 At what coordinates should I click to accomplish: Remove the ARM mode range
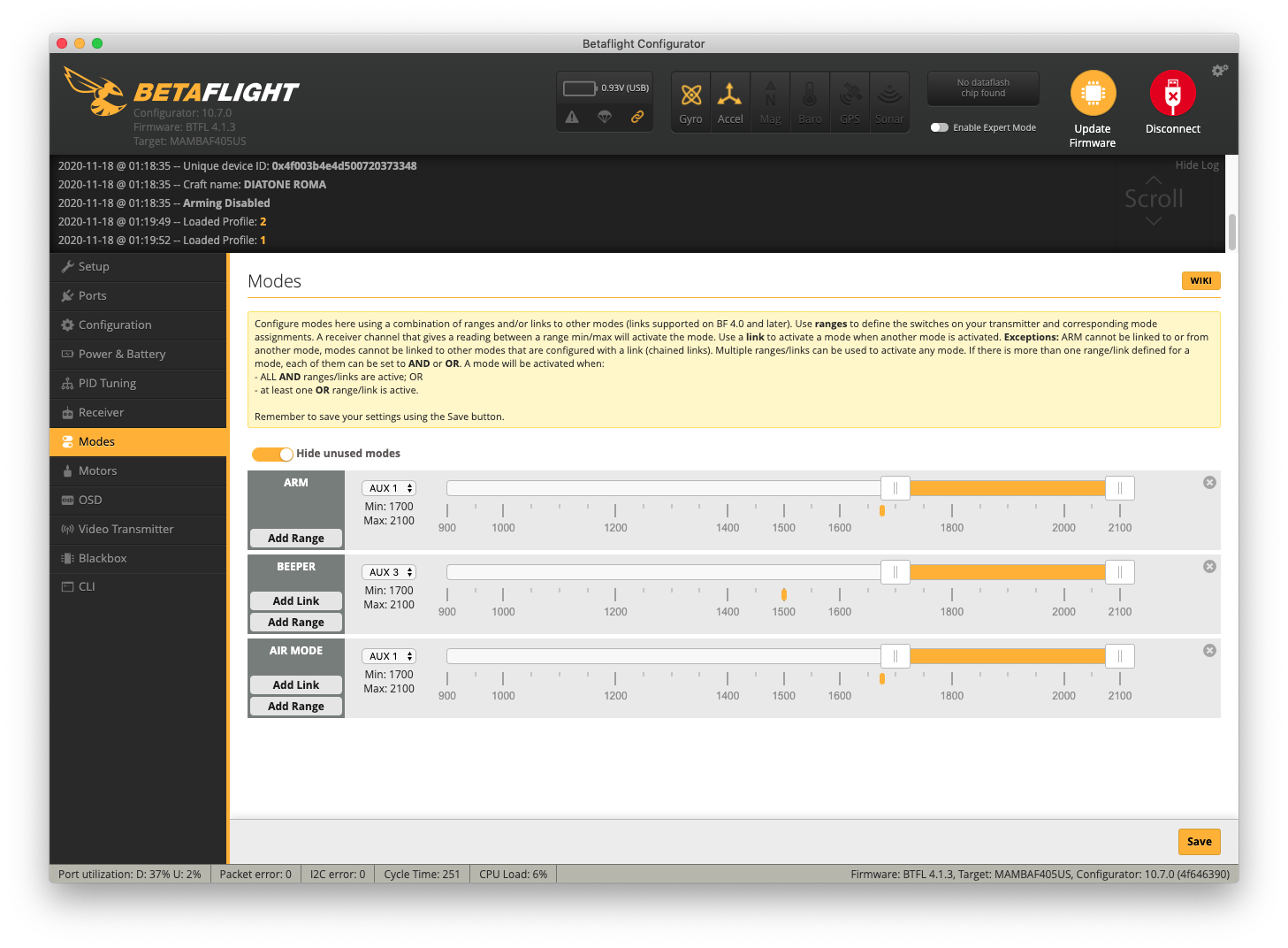pos(1209,482)
